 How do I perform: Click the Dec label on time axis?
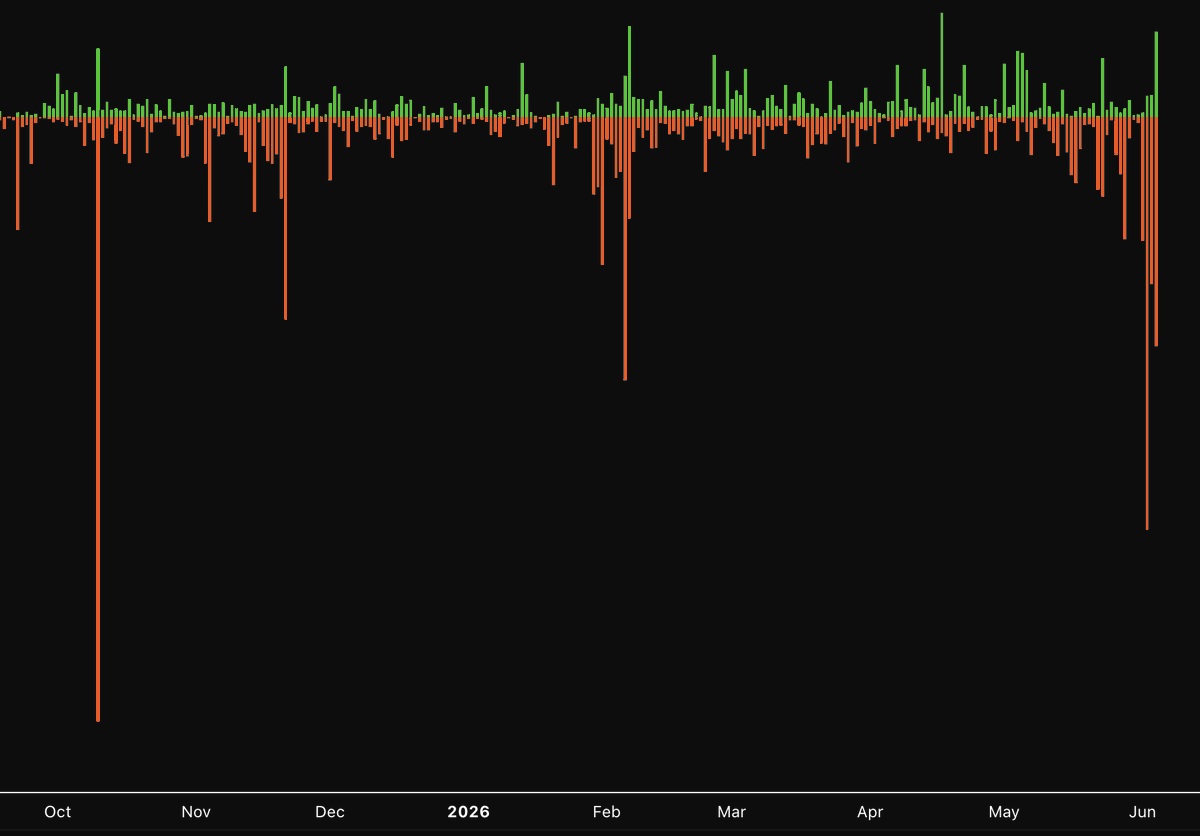tap(330, 812)
